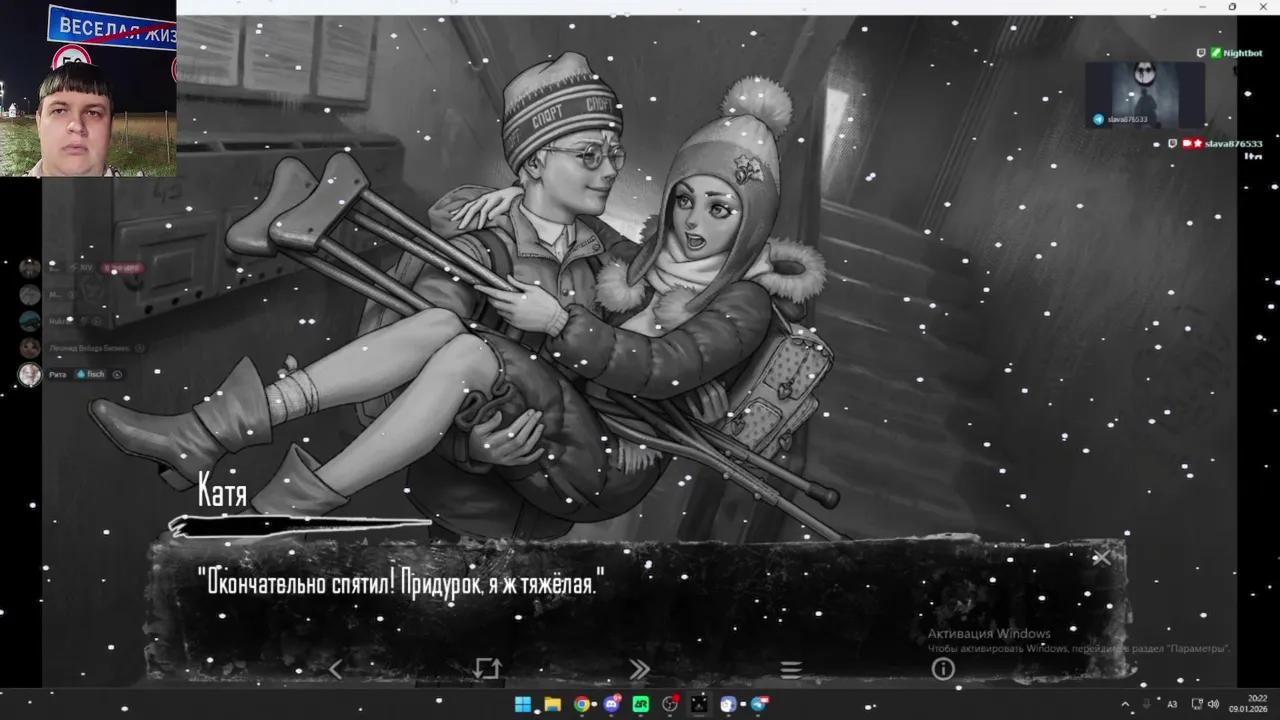Open the Windows Start menu
This screenshot has height=720, width=1280.
[x=523, y=704]
